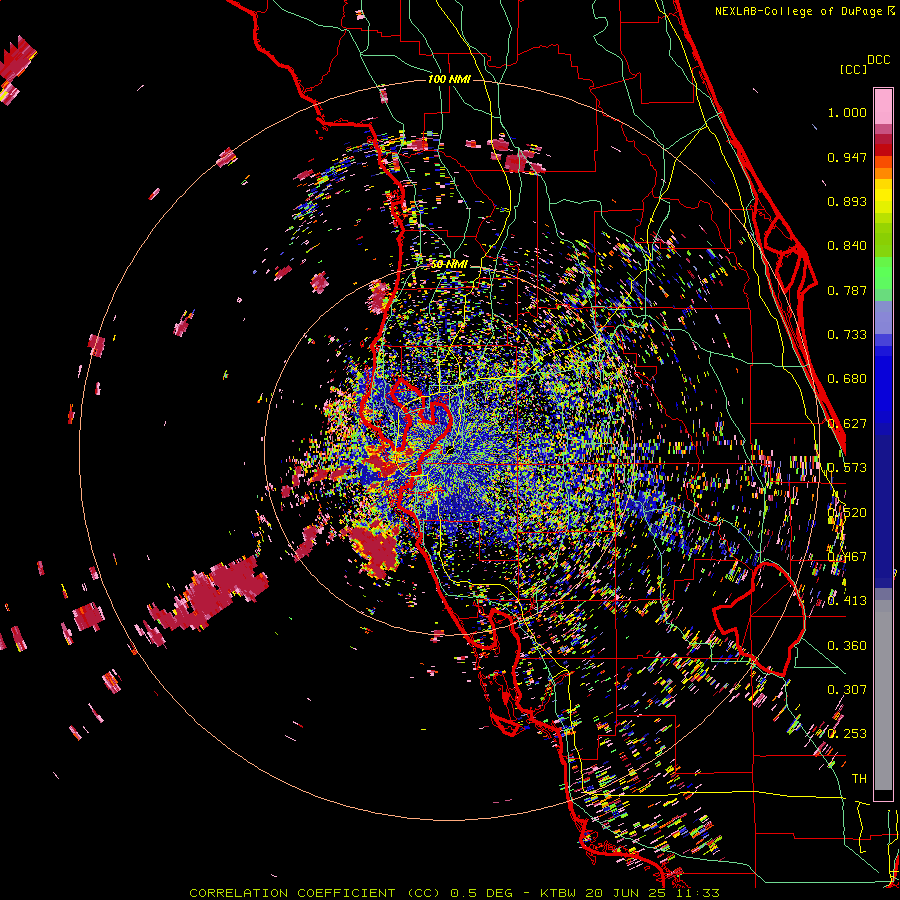Screen dimensions: 900x900
Task: Select the [CC] legend unit label
Action: (854, 69)
